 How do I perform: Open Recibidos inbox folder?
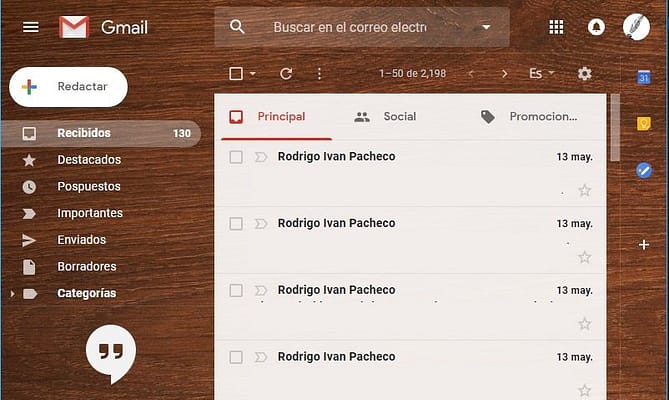(101, 133)
